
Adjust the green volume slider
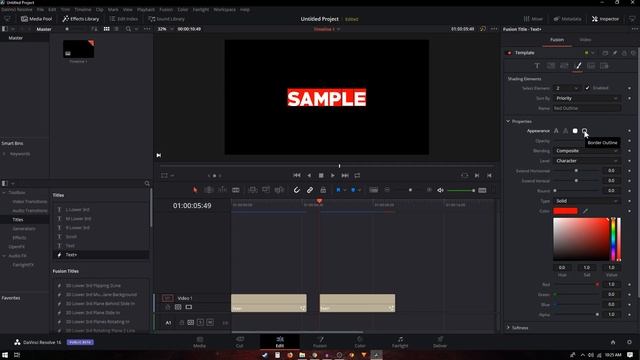(461, 190)
